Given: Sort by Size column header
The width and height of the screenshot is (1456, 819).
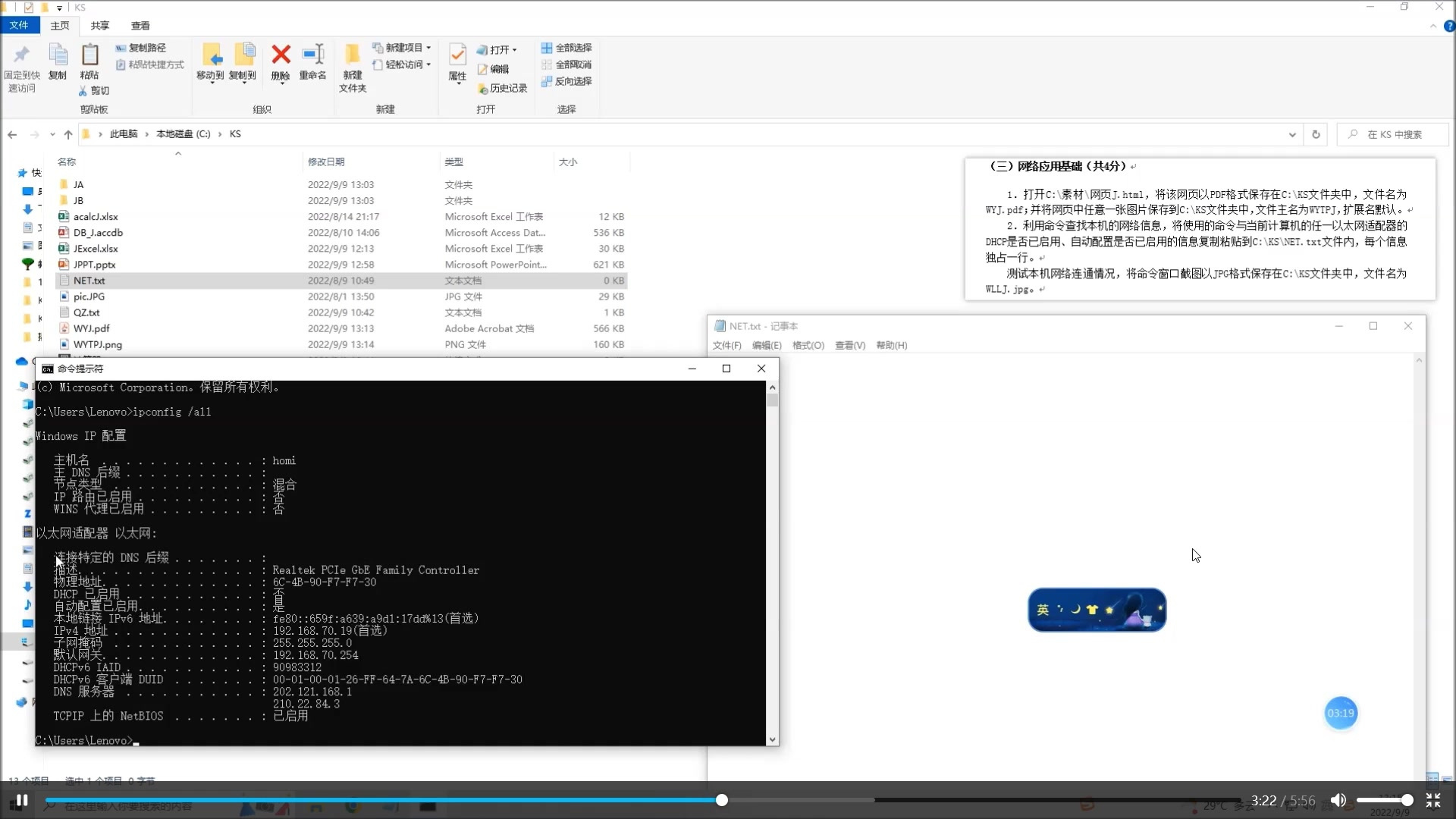Looking at the screenshot, I should (x=591, y=162).
